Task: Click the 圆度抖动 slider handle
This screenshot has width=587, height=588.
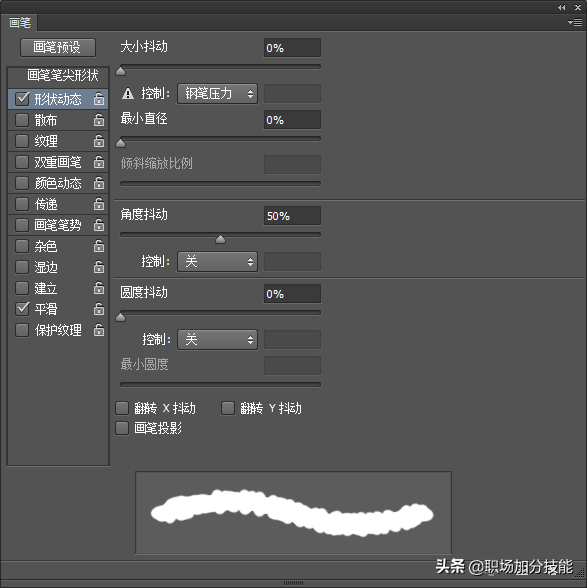Action: click(120, 317)
